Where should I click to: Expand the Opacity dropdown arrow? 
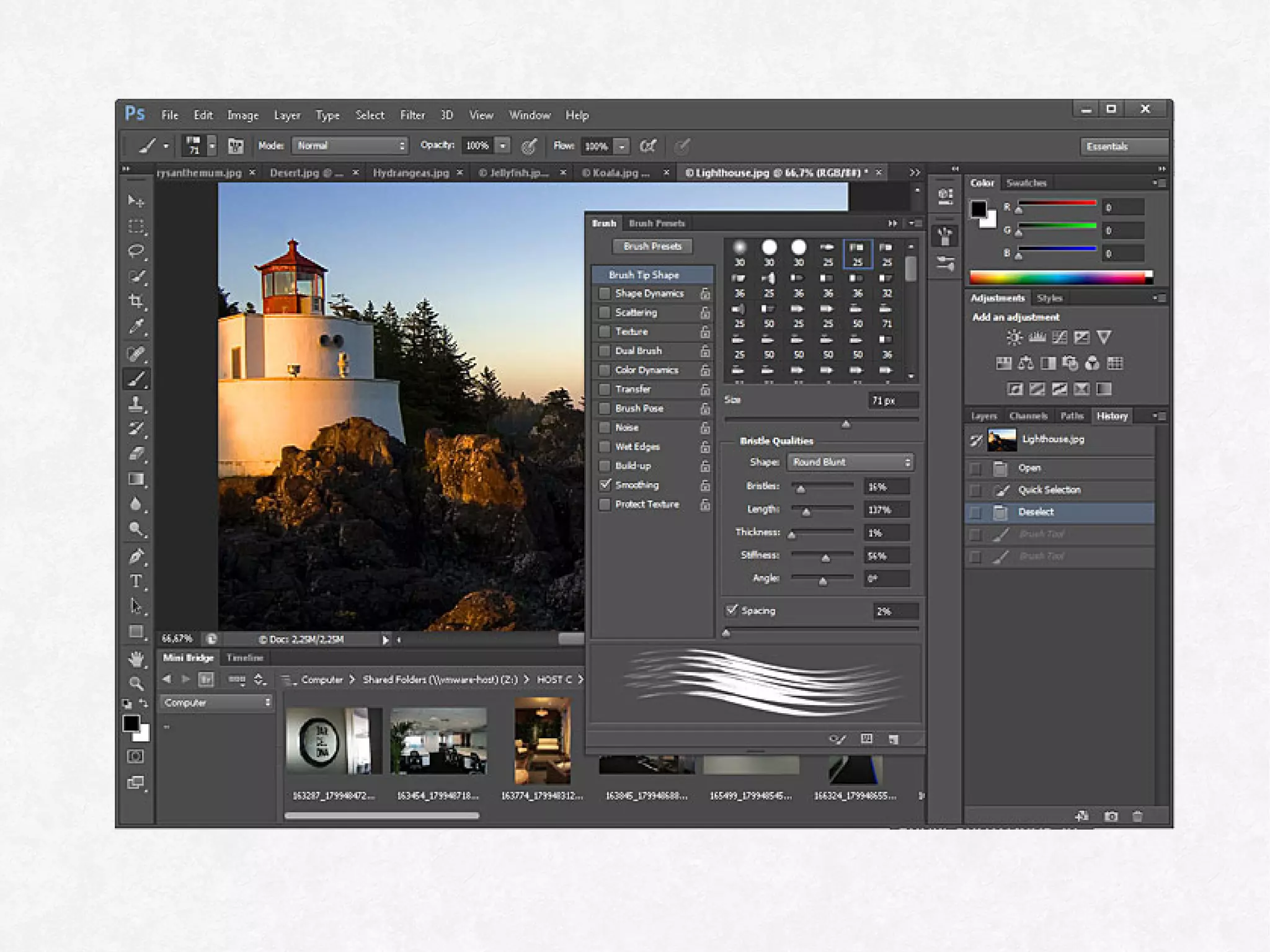pyautogui.click(x=503, y=146)
